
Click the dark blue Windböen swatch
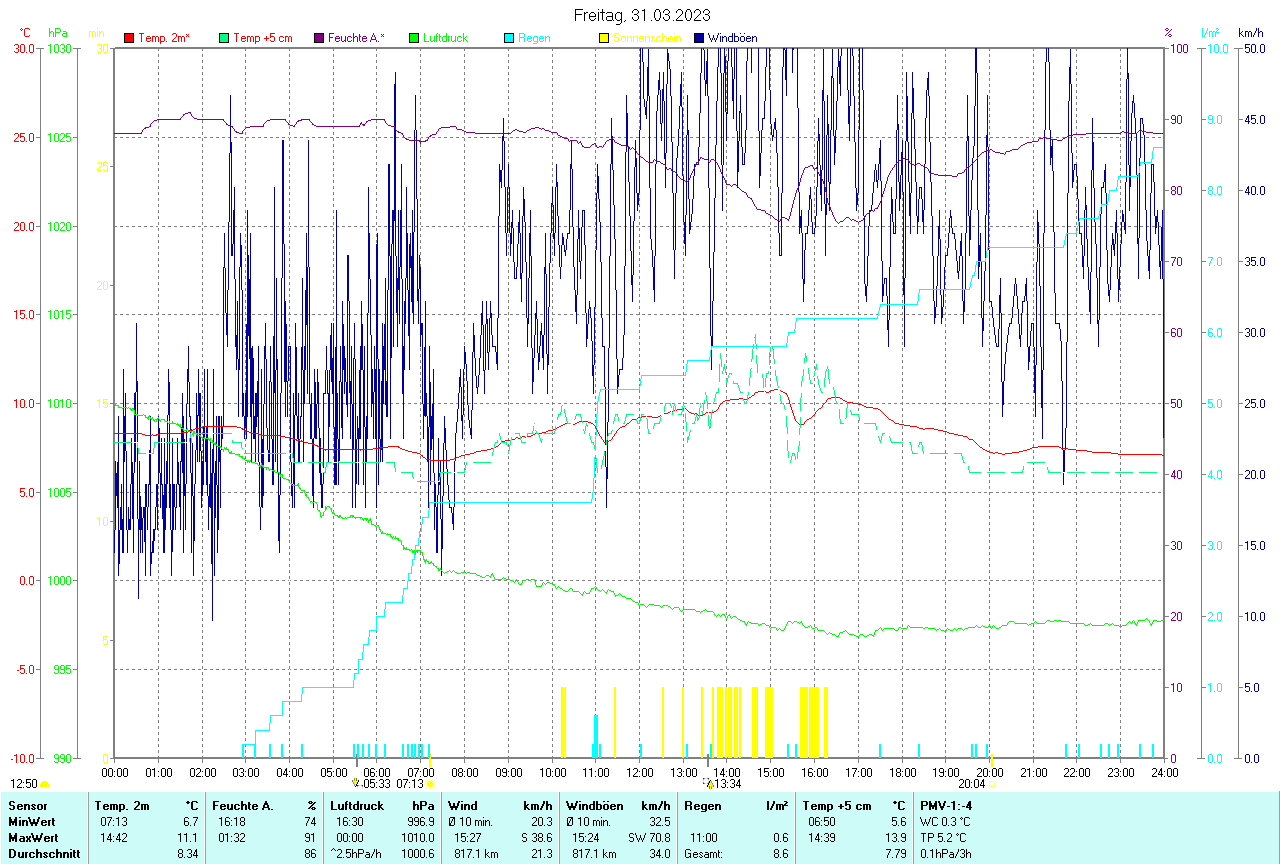[699, 38]
